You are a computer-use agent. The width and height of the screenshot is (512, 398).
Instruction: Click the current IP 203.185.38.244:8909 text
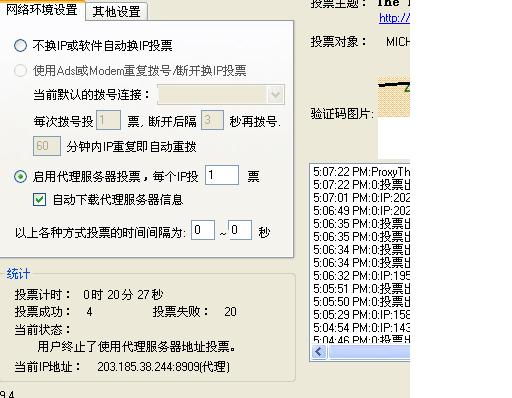click(163, 367)
